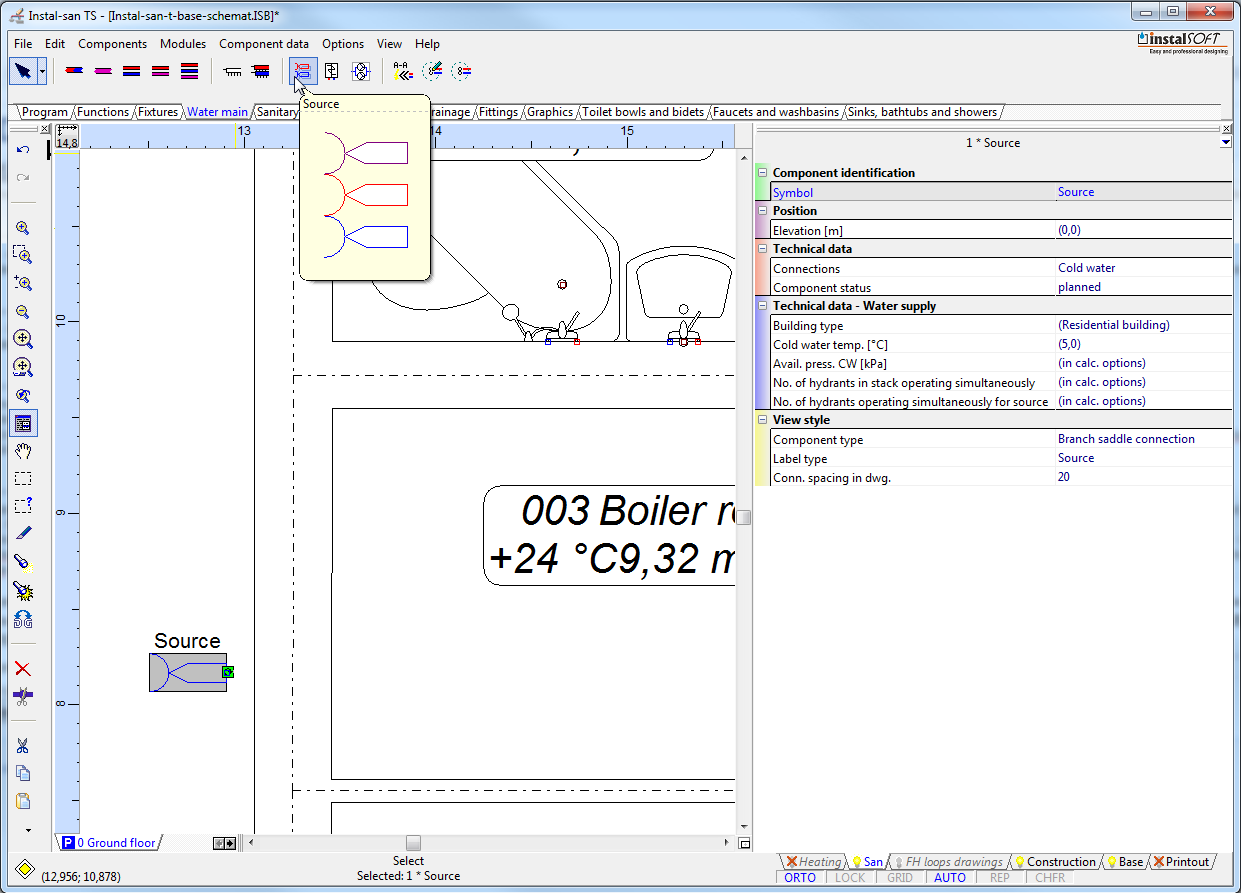This screenshot has width=1241, height=893.
Task: Click the scissors cut pipe tool
Action: (x=23, y=696)
